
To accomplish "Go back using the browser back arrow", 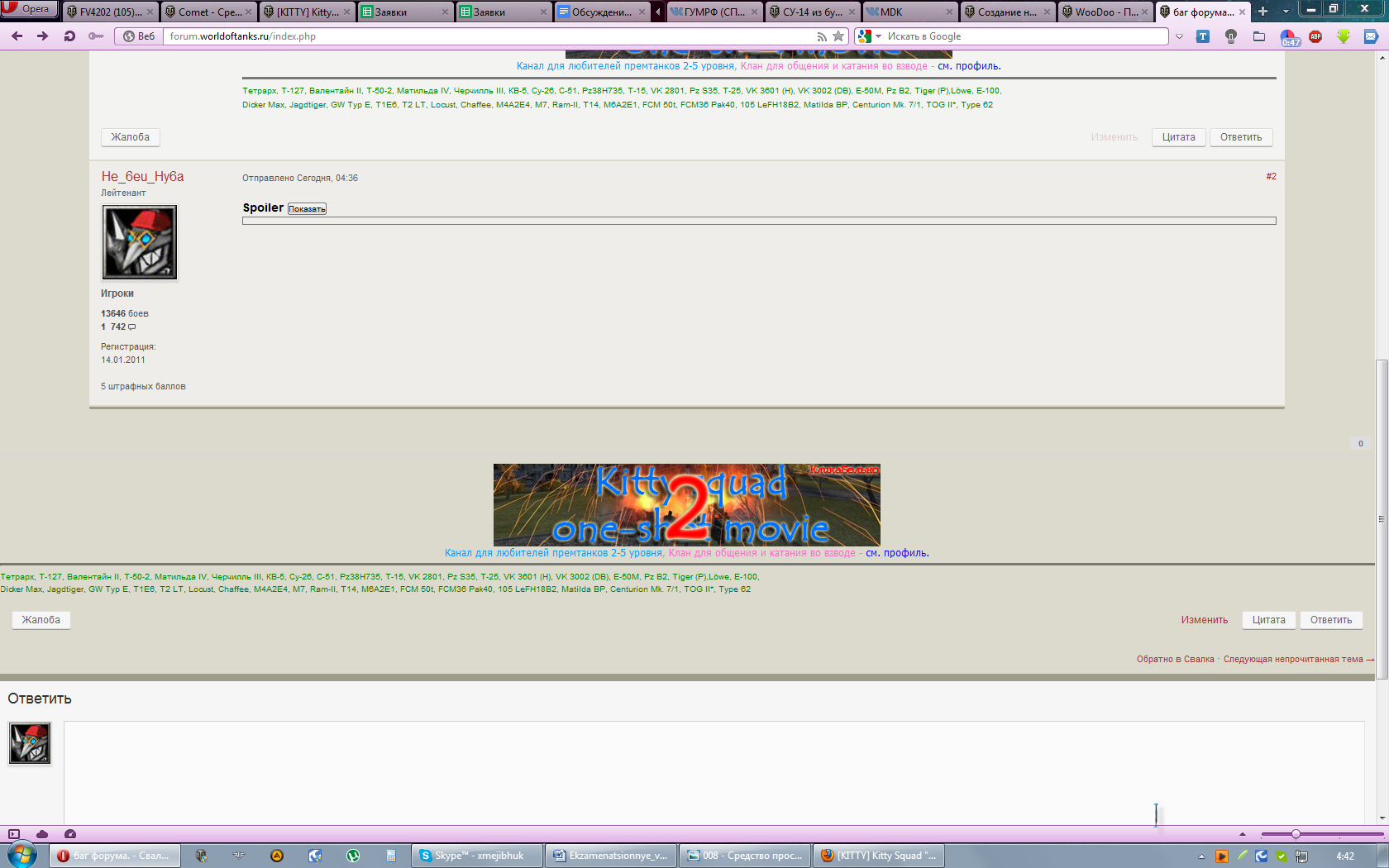I will click(17, 36).
